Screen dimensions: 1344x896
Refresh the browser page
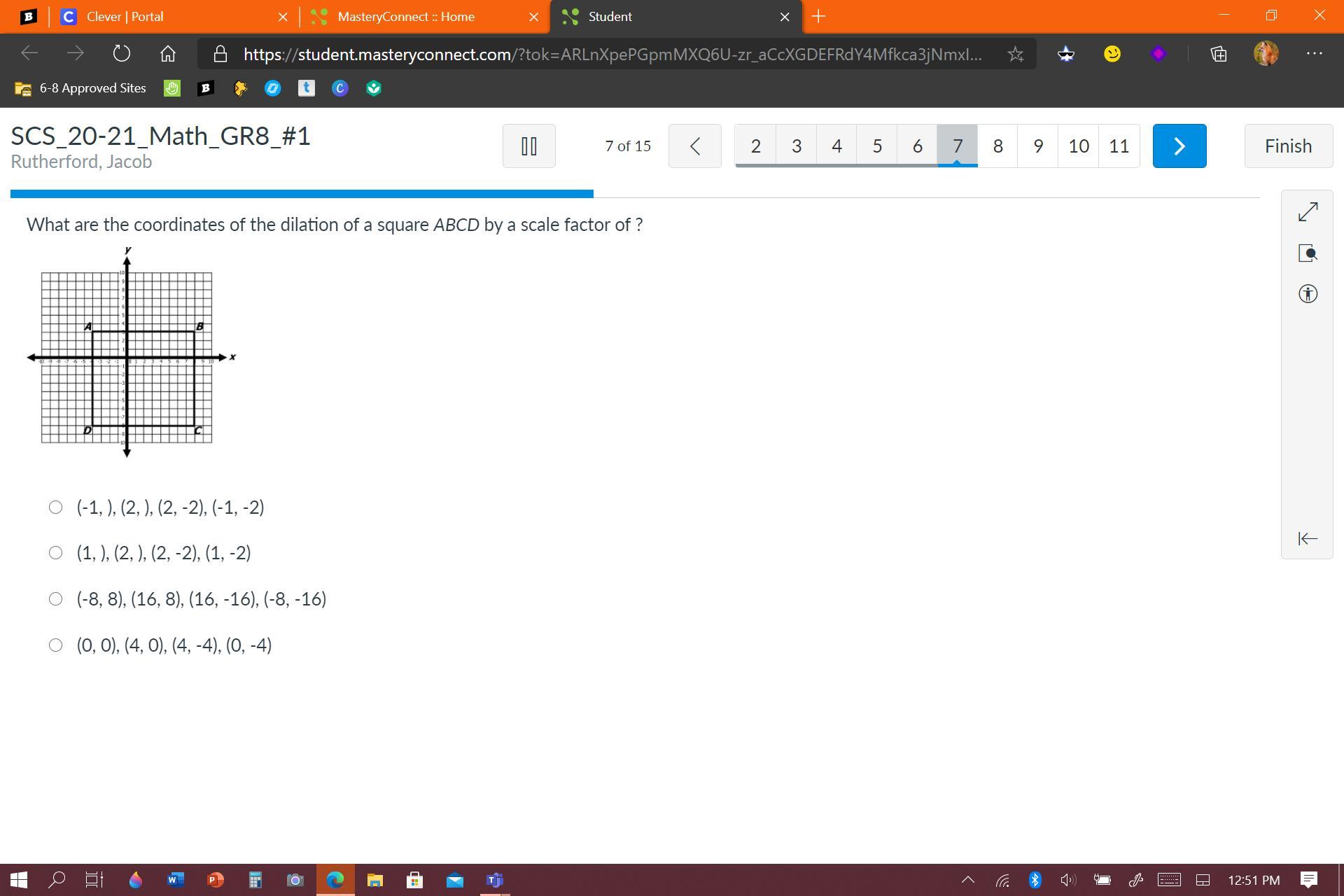[121, 54]
